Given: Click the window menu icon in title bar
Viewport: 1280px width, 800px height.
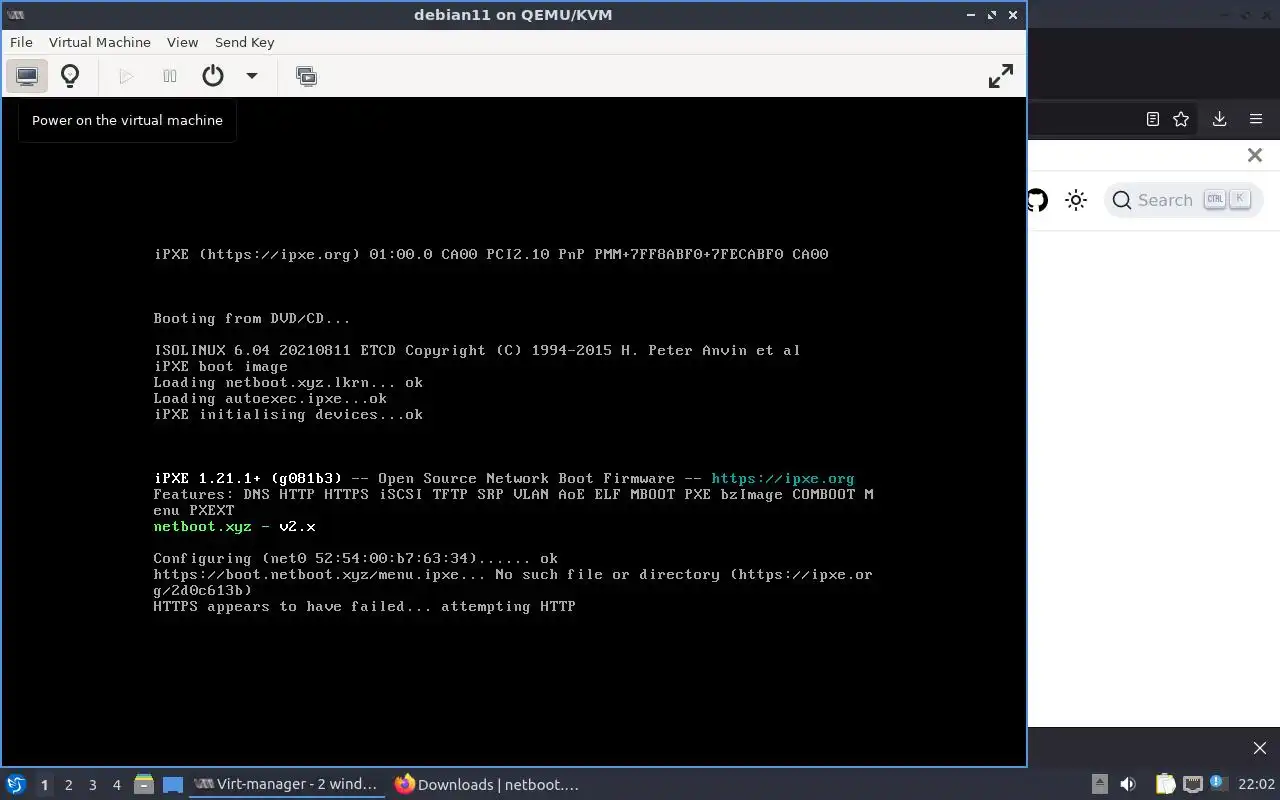Looking at the screenshot, I should click(15, 15).
